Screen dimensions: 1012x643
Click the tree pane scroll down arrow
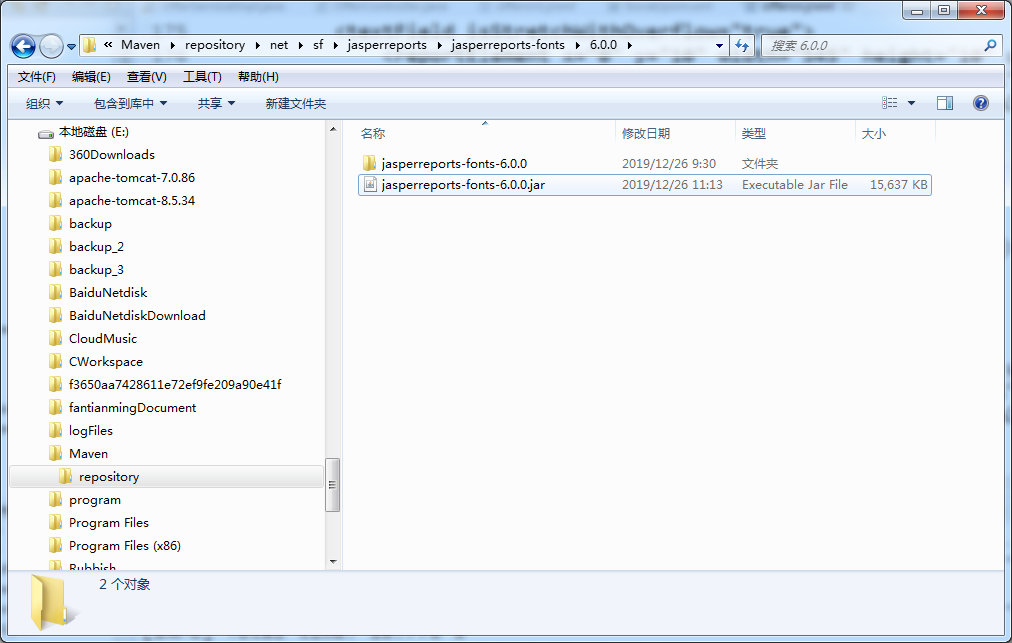tap(333, 562)
